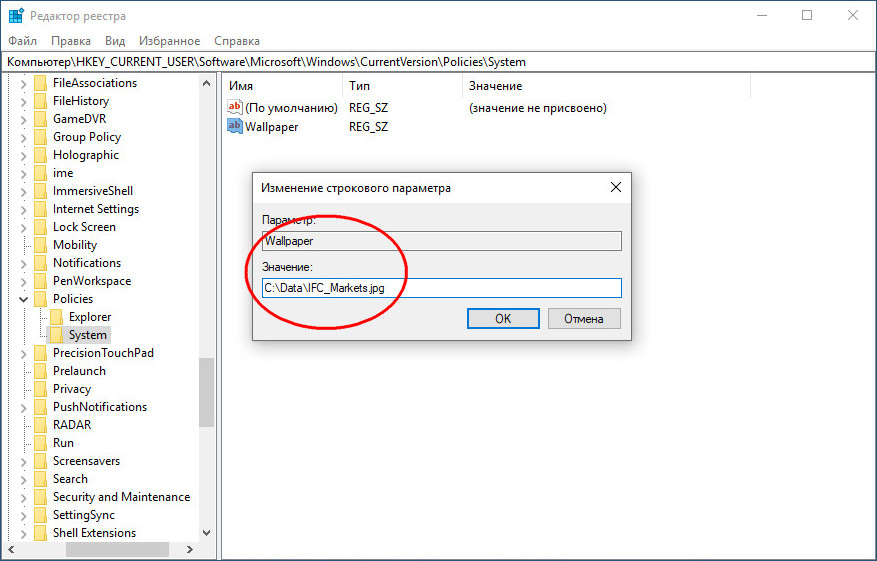
Task: Click the (значение не присвоено) cell
Action: coord(537,108)
